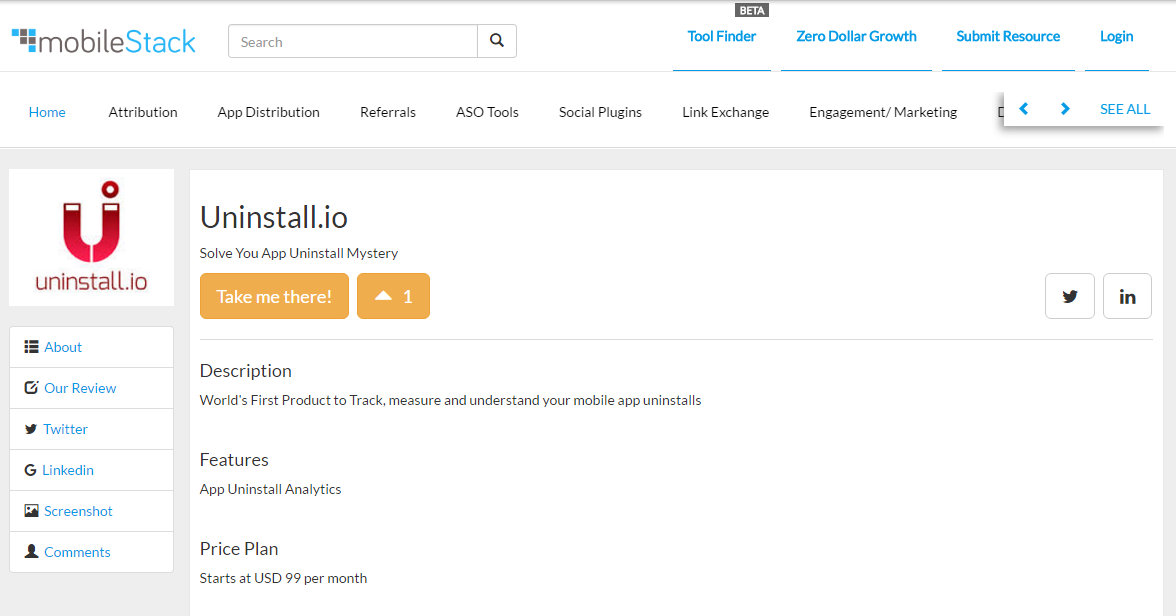Select the Link Exchange category
Image resolution: width=1176 pixels, height=616 pixels.
(725, 112)
